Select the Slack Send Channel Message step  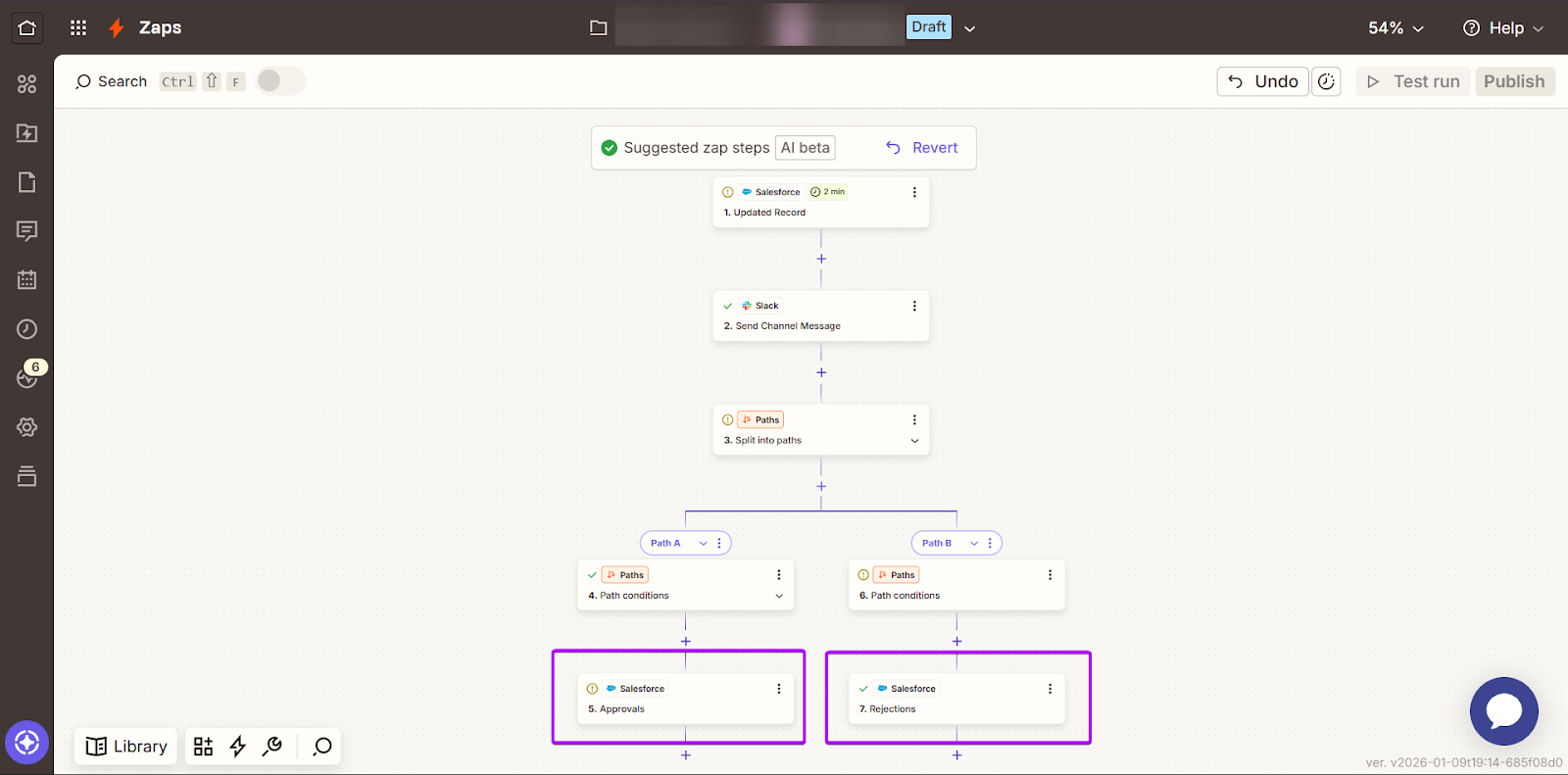click(821, 315)
